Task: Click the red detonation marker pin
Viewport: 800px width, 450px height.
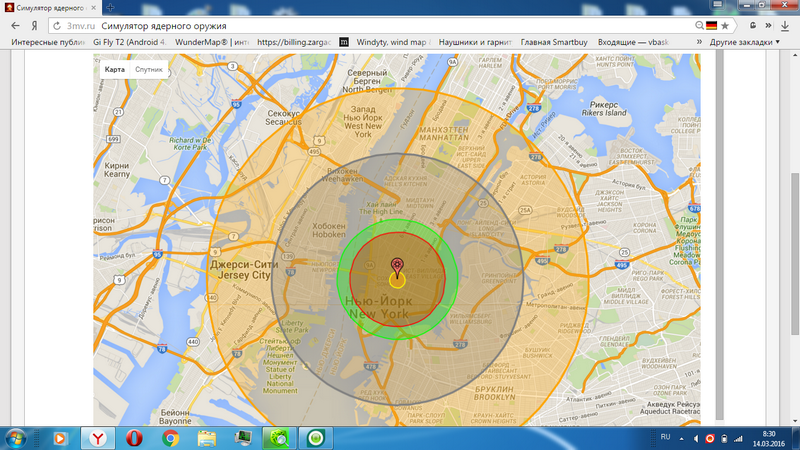Action: [x=397, y=267]
